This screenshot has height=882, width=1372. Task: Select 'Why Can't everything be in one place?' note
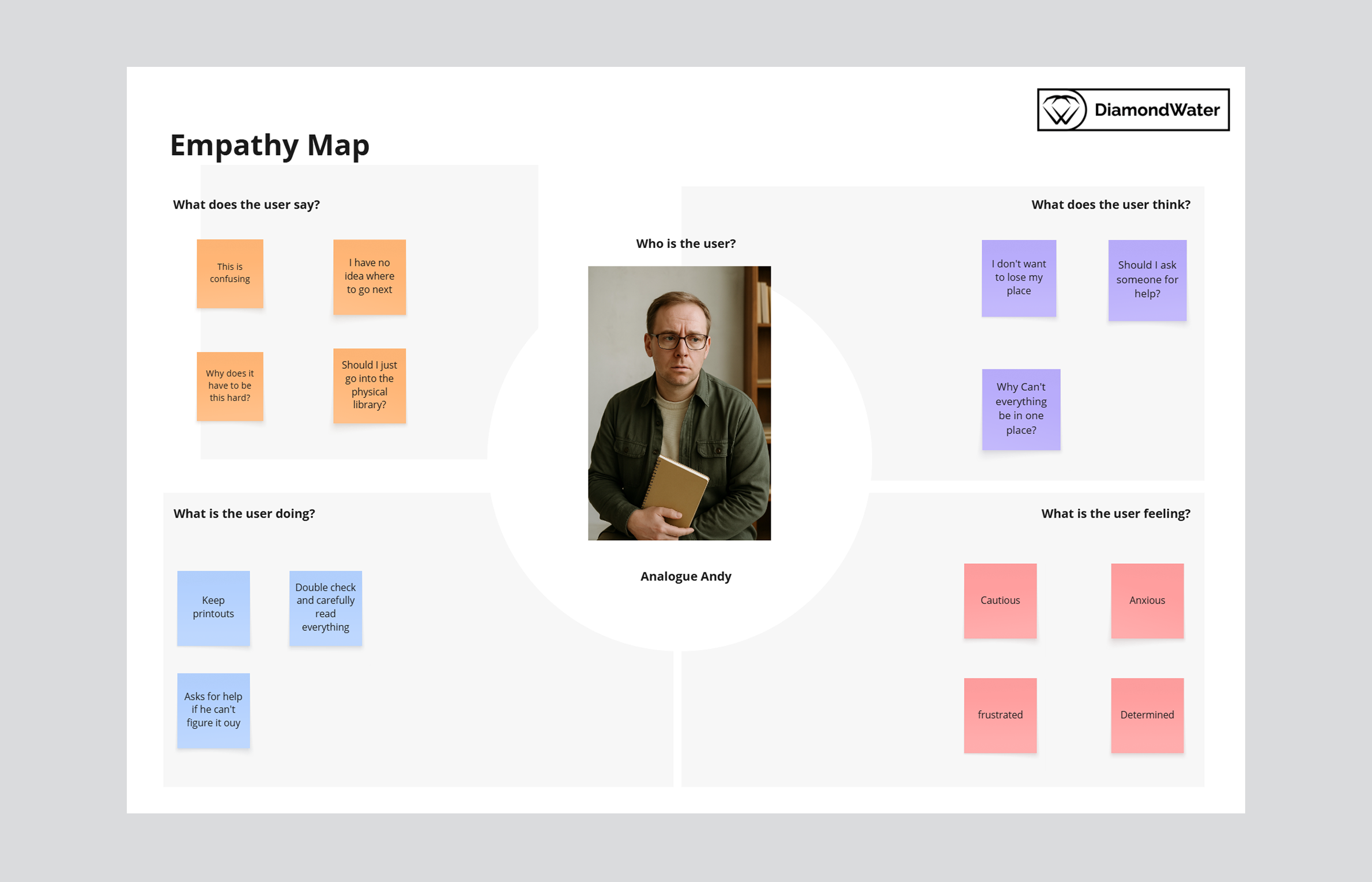(1020, 409)
